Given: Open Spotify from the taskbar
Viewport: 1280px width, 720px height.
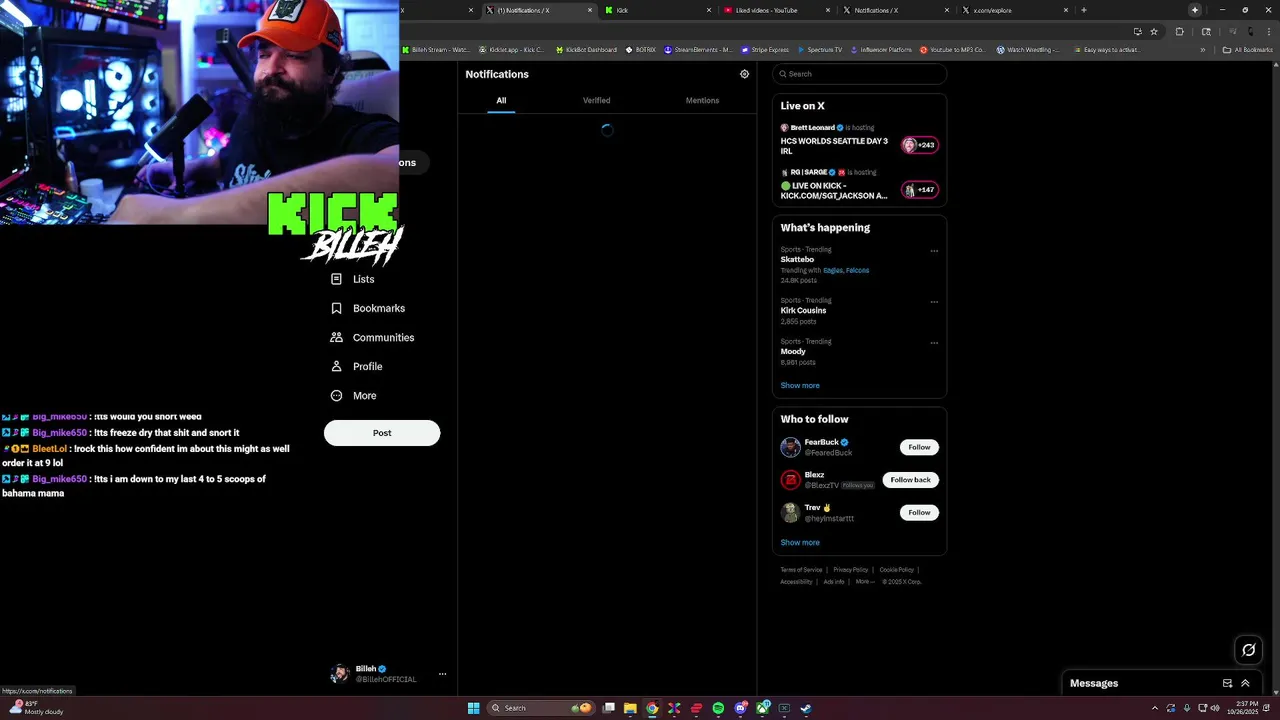Looking at the screenshot, I should coord(718,708).
